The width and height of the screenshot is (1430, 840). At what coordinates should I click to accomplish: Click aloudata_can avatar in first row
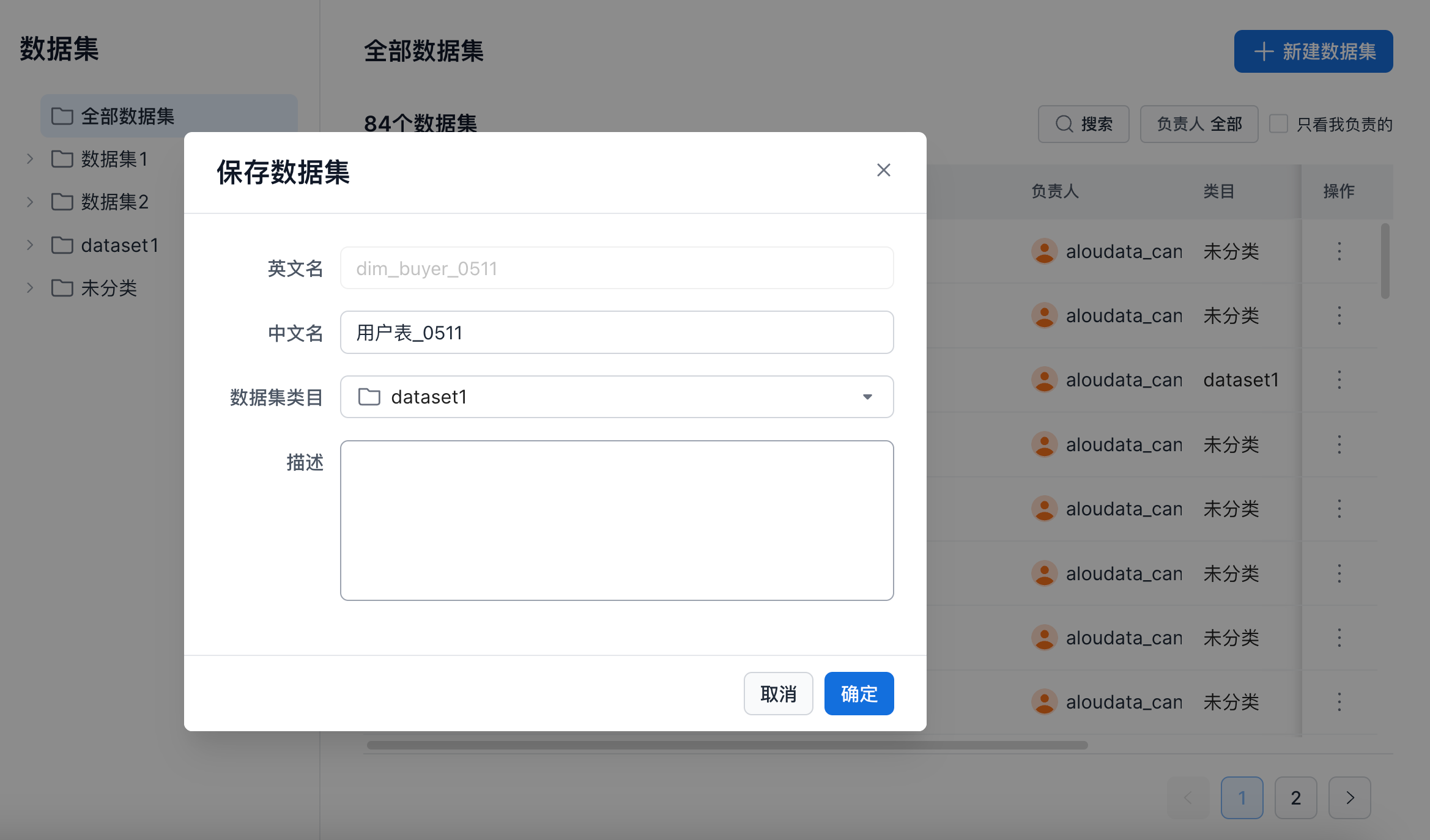click(1044, 251)
